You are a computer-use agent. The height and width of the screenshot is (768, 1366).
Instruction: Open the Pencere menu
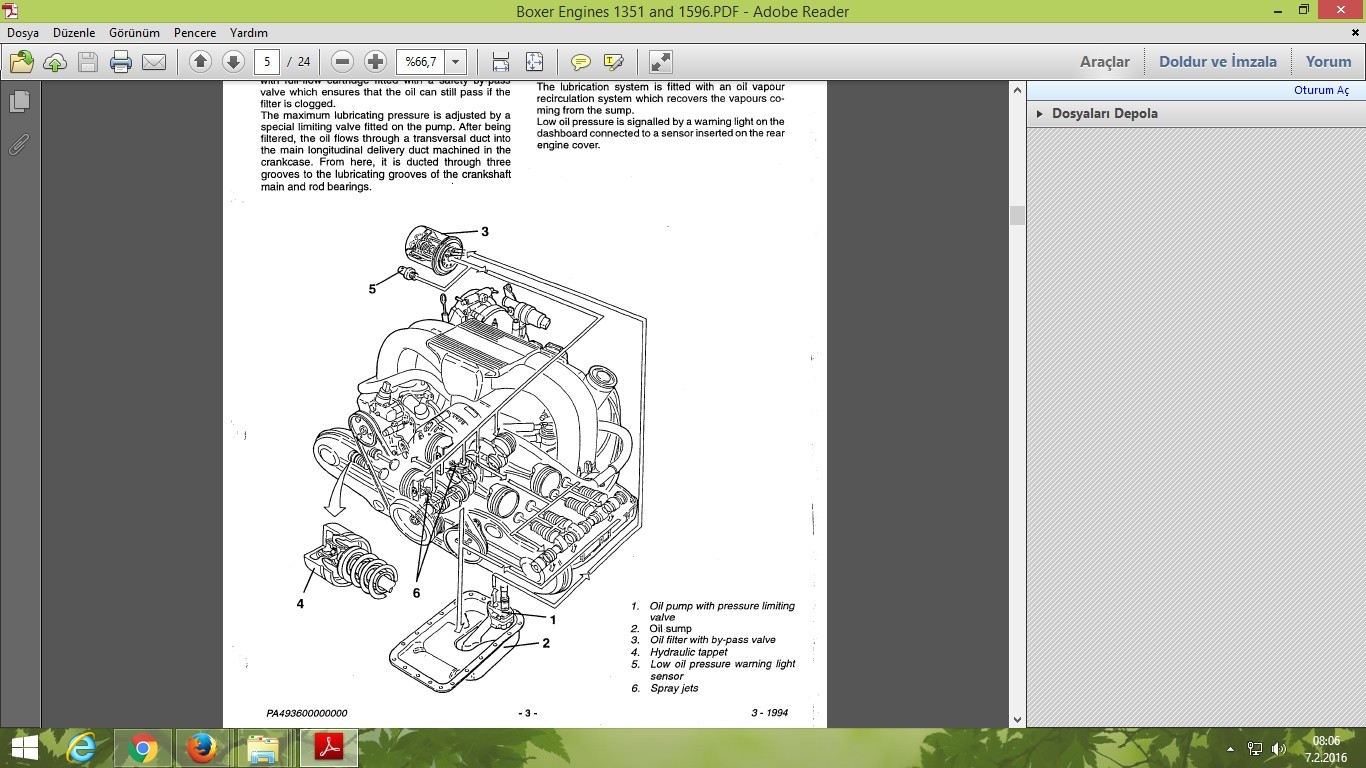[x=195, y=33]
